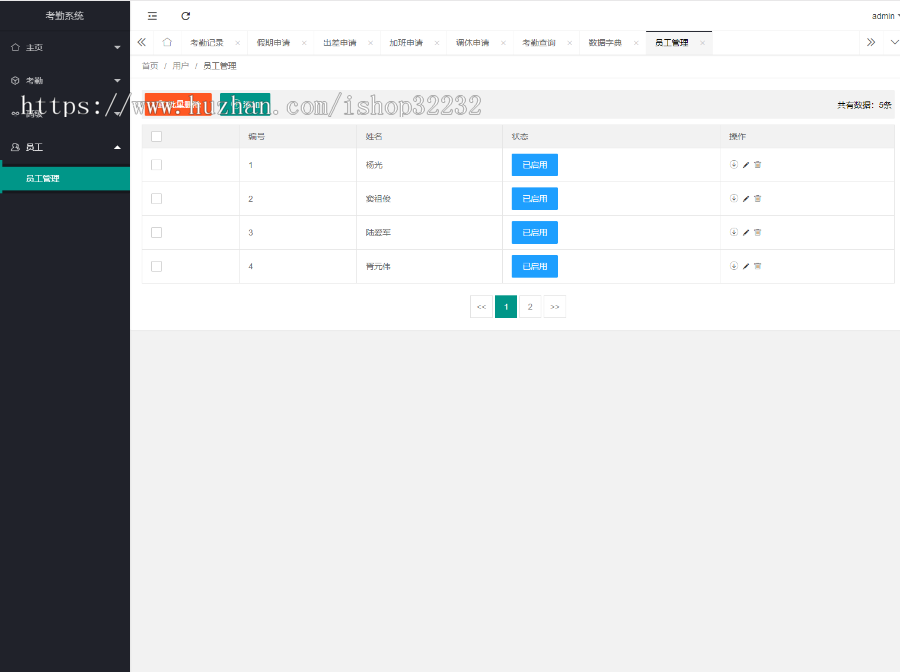The height and width of the screenshot is (672, 900).
Task: Expand the 主页 sidebar menu
Action: click(x=65, y=47)
